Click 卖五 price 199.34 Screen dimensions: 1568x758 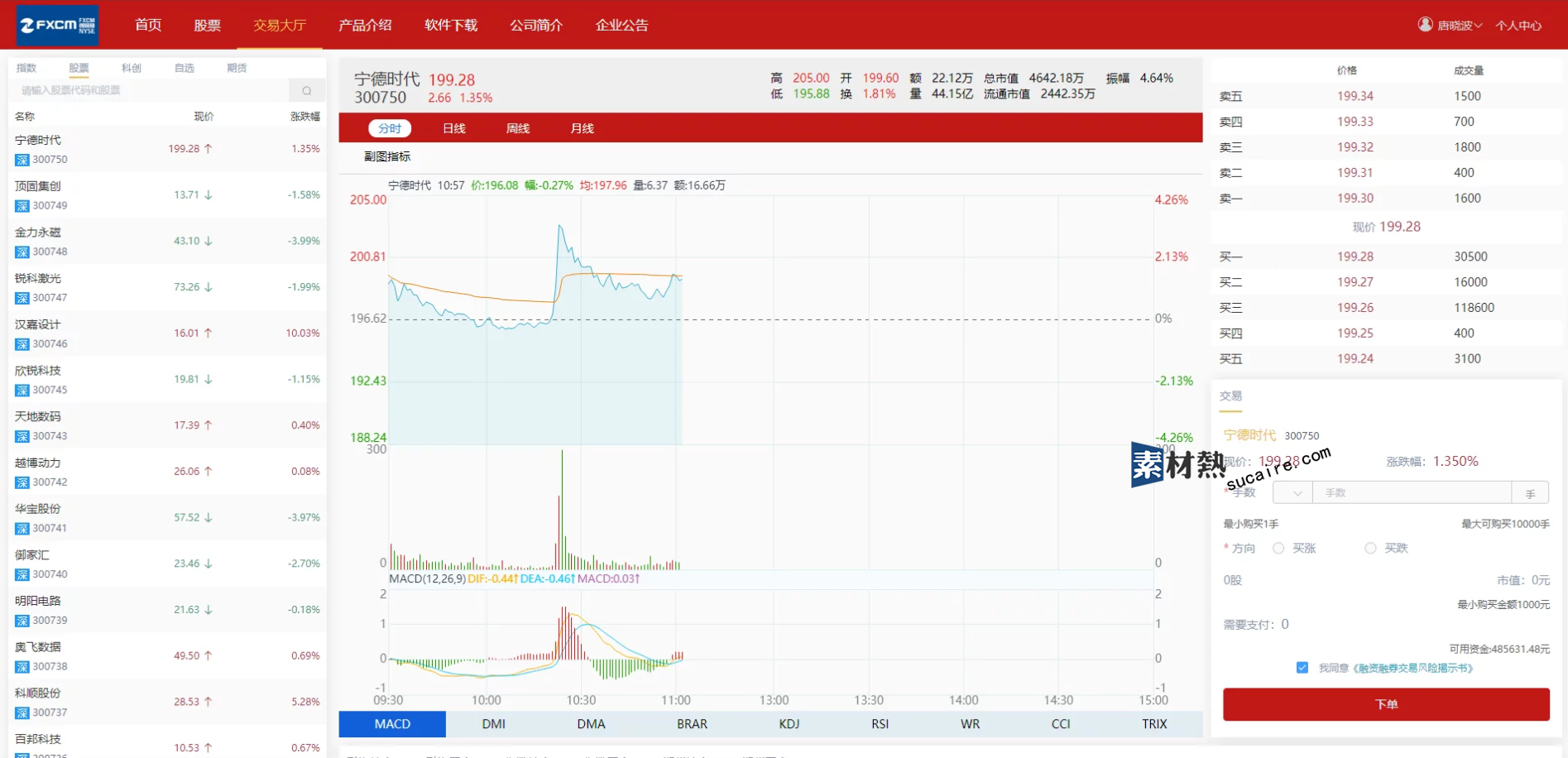point(1355,96)
